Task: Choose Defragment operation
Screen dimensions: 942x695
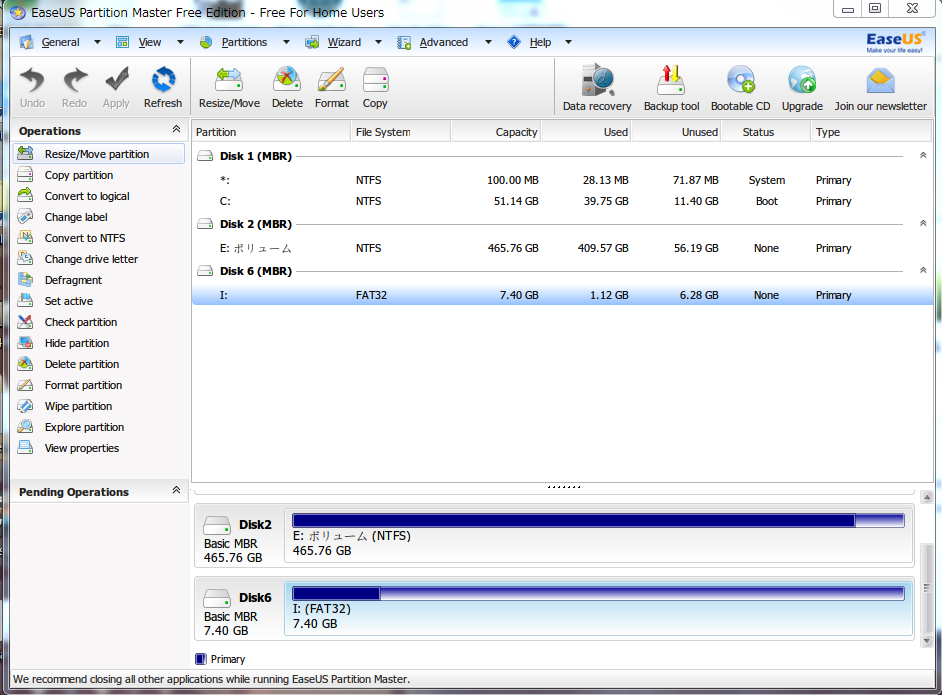Action: coord(73,280)
